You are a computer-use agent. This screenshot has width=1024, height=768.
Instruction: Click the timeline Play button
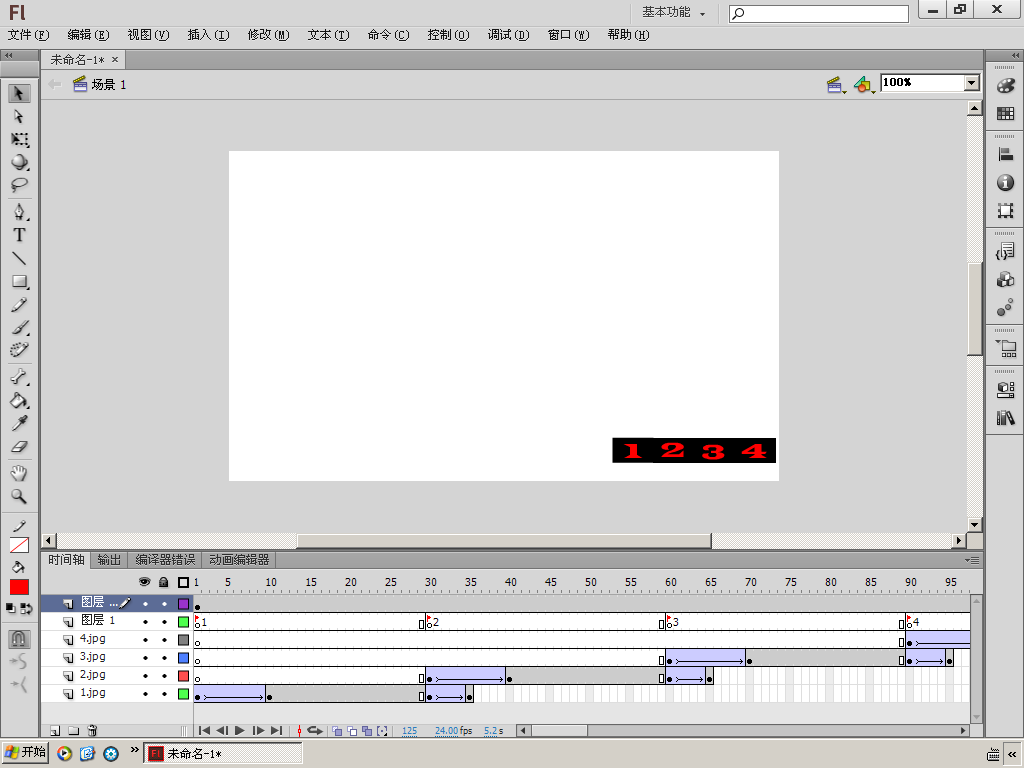(x=240, y=731)
